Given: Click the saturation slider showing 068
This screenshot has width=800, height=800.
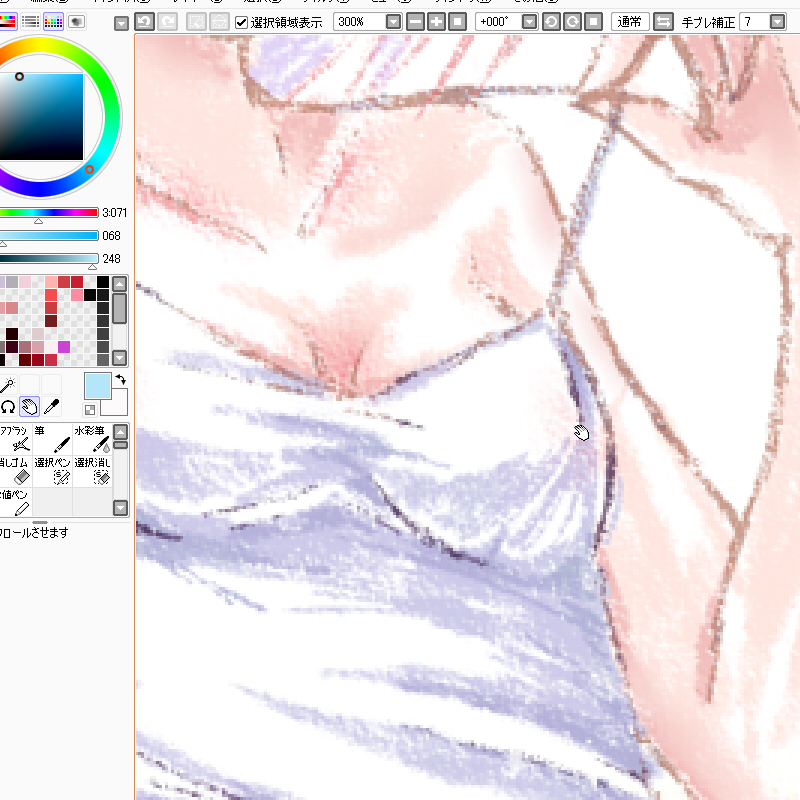Looking at the screenshot, I should [x=48, y=235].
